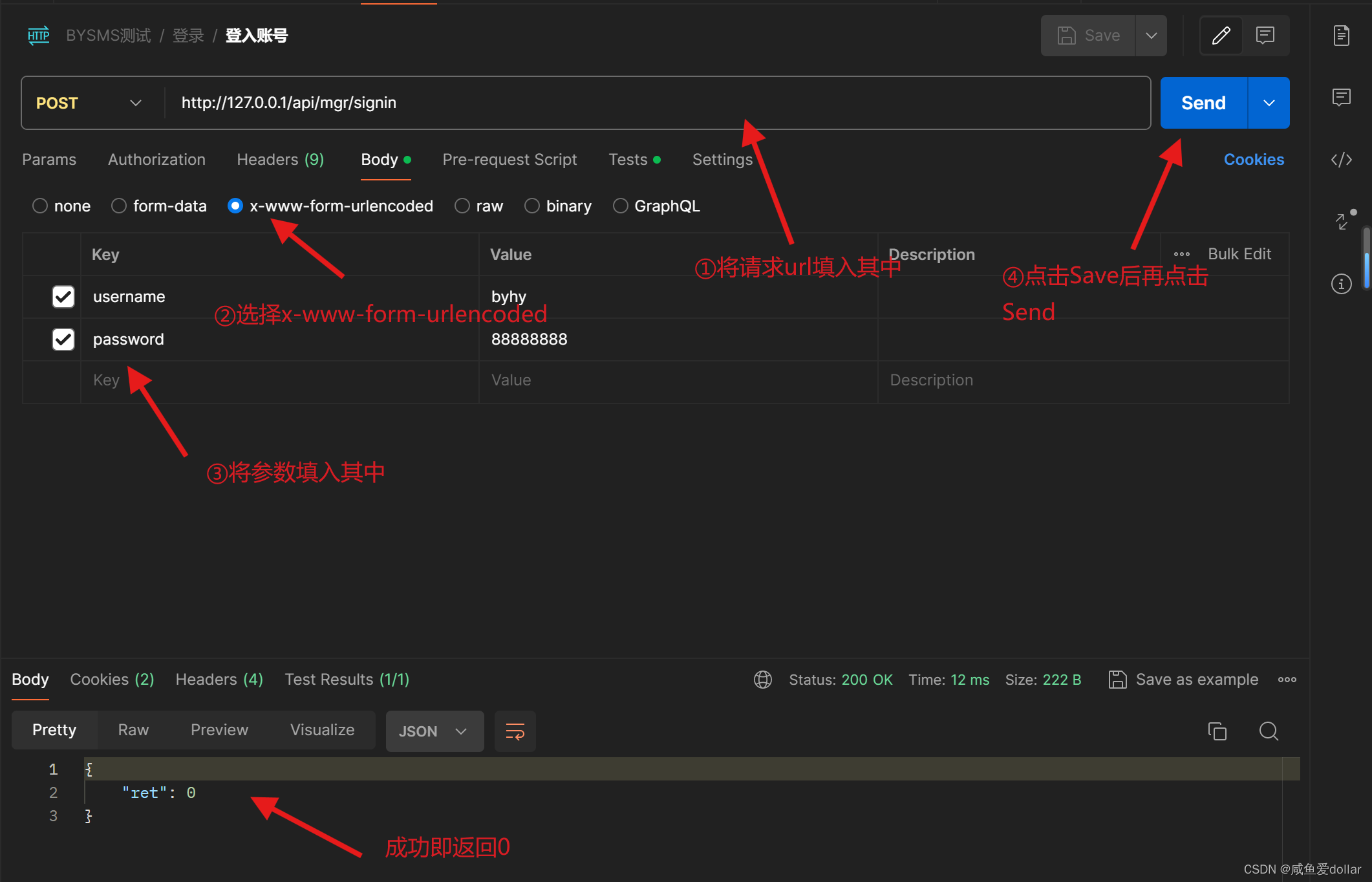
Task: Toggle line wrap in the response viewer
Action: [515, 731]
